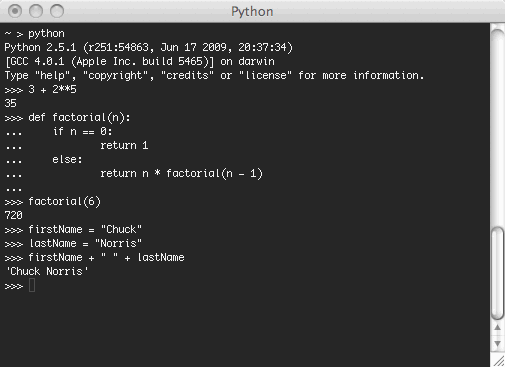Minimize the Python terminal window
The width and height of the screenshot is (505, 367).
click(x=36, y=11)
